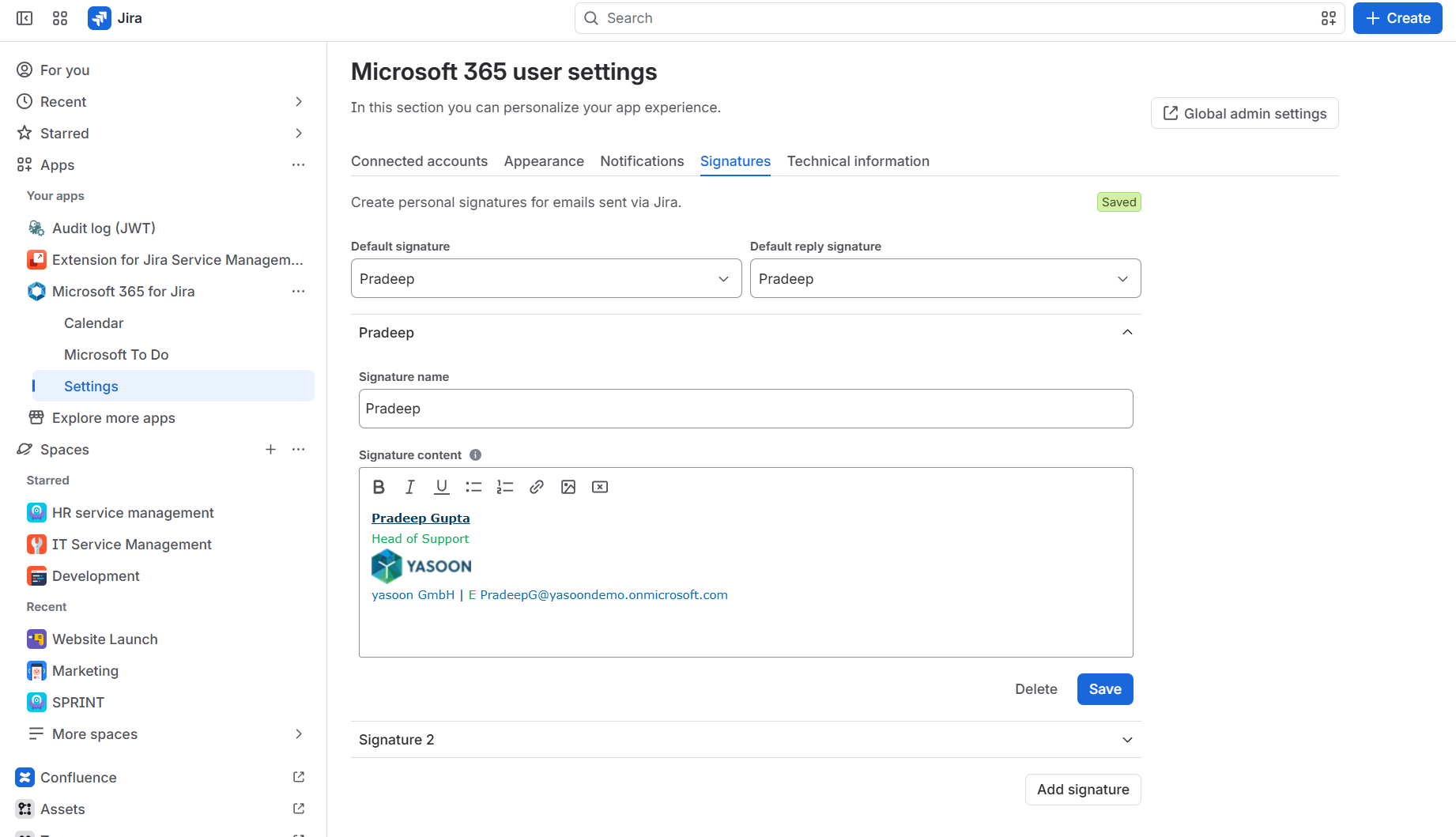Screen dimensions: 1456x837
Task: Open Extension for Jira Service Management app
Action: point(166,260)
